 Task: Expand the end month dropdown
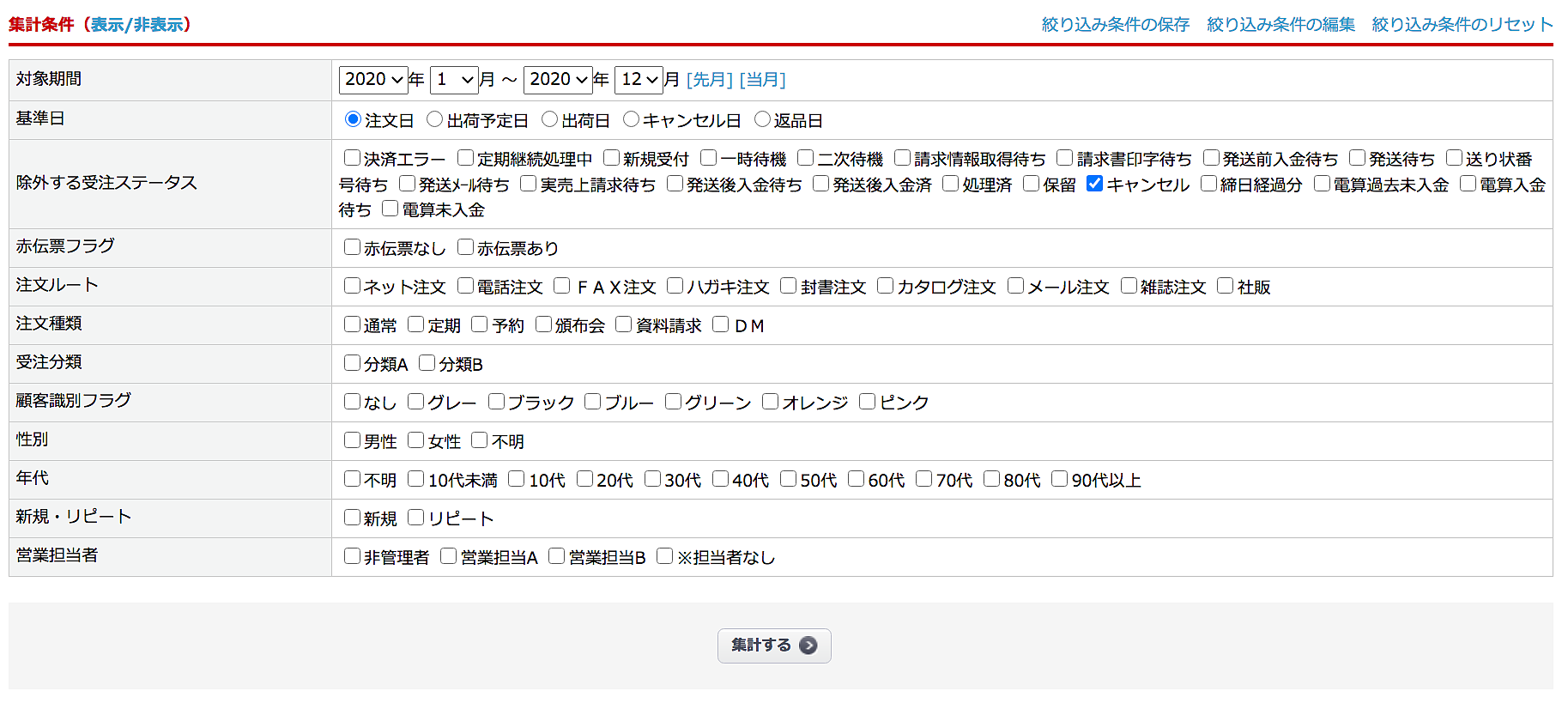(639, 80)
